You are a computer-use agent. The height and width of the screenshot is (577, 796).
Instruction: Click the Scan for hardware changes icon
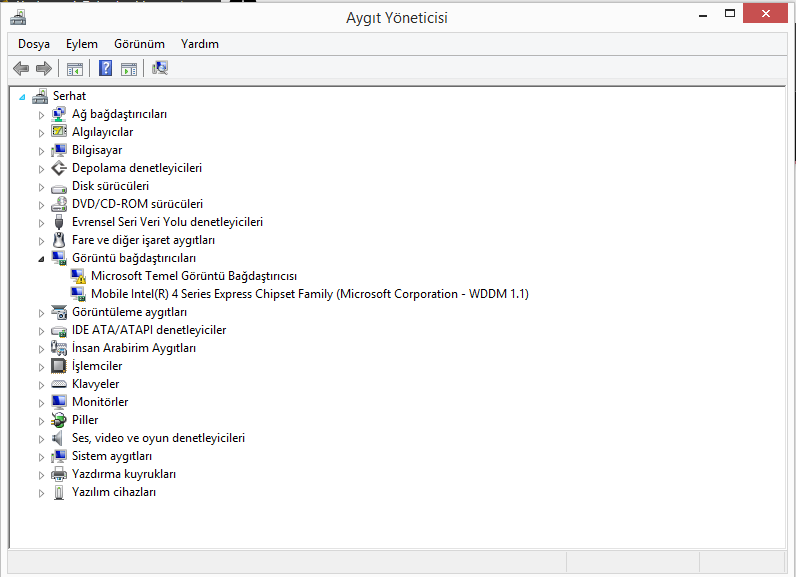(x=160, y=68)
